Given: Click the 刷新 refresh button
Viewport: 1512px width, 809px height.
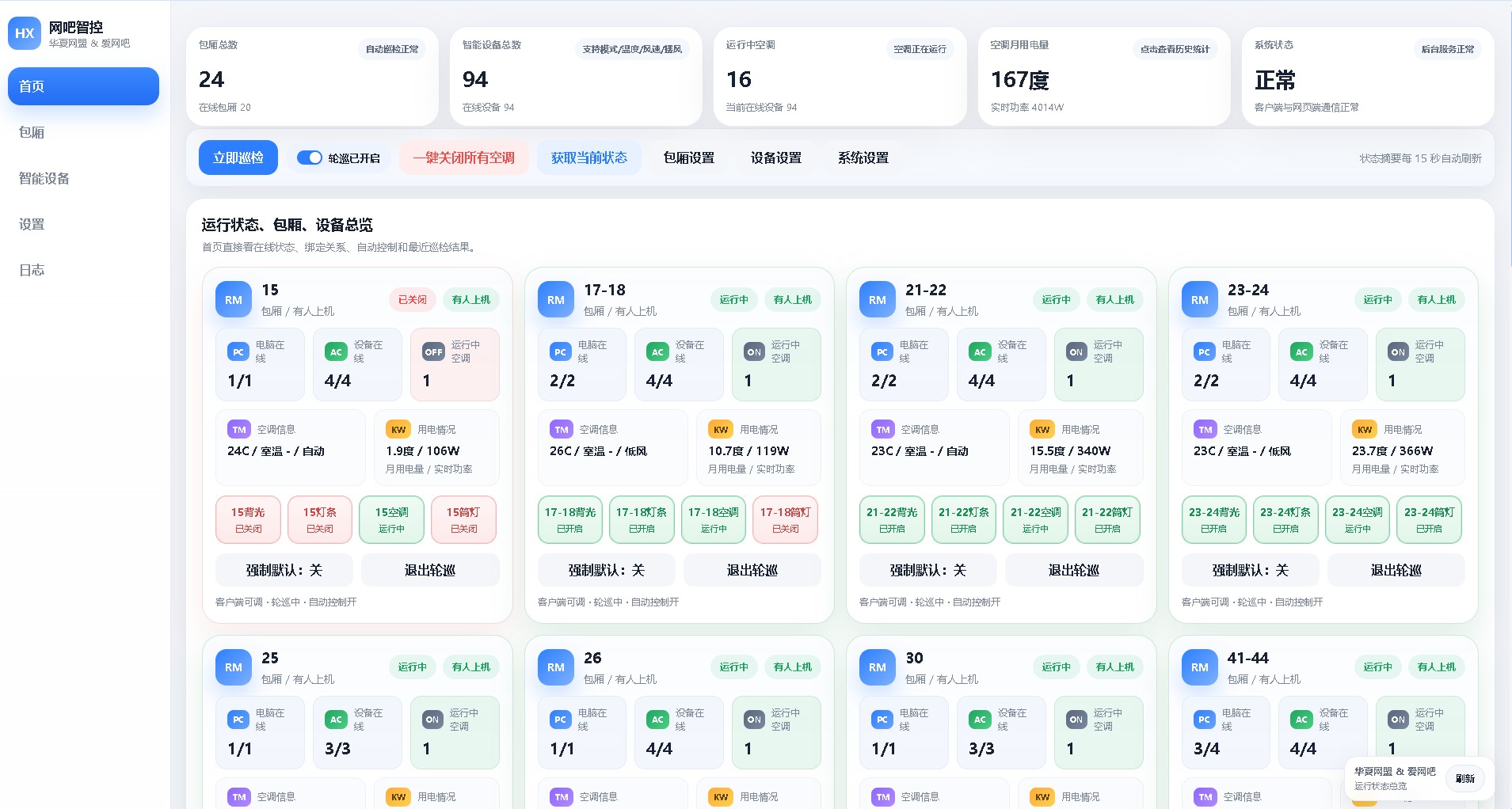Looking at the screenshot, I should pos(1465,778).
